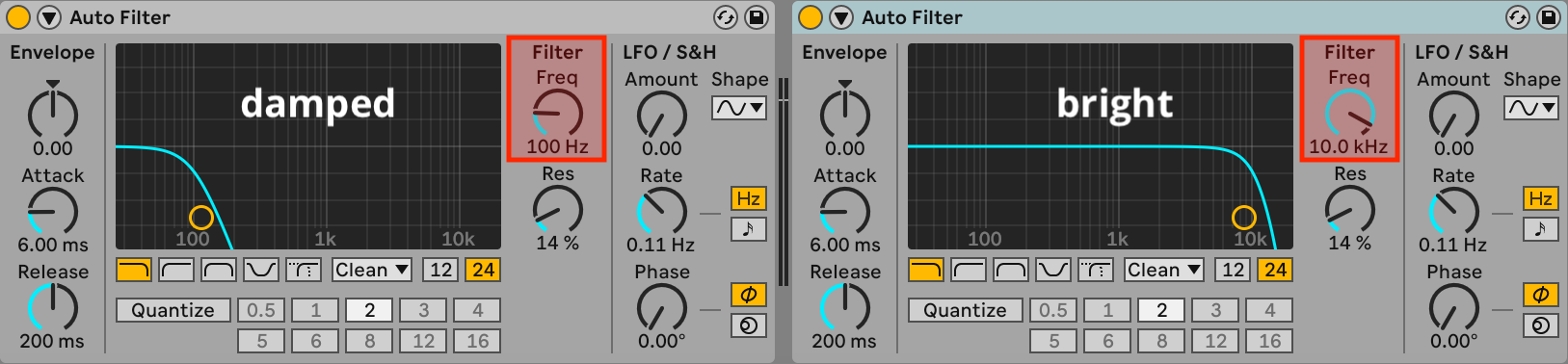Set 12 dB slope in damped device
This screenshot has height=364, width=1568.
tap(441, 271)
